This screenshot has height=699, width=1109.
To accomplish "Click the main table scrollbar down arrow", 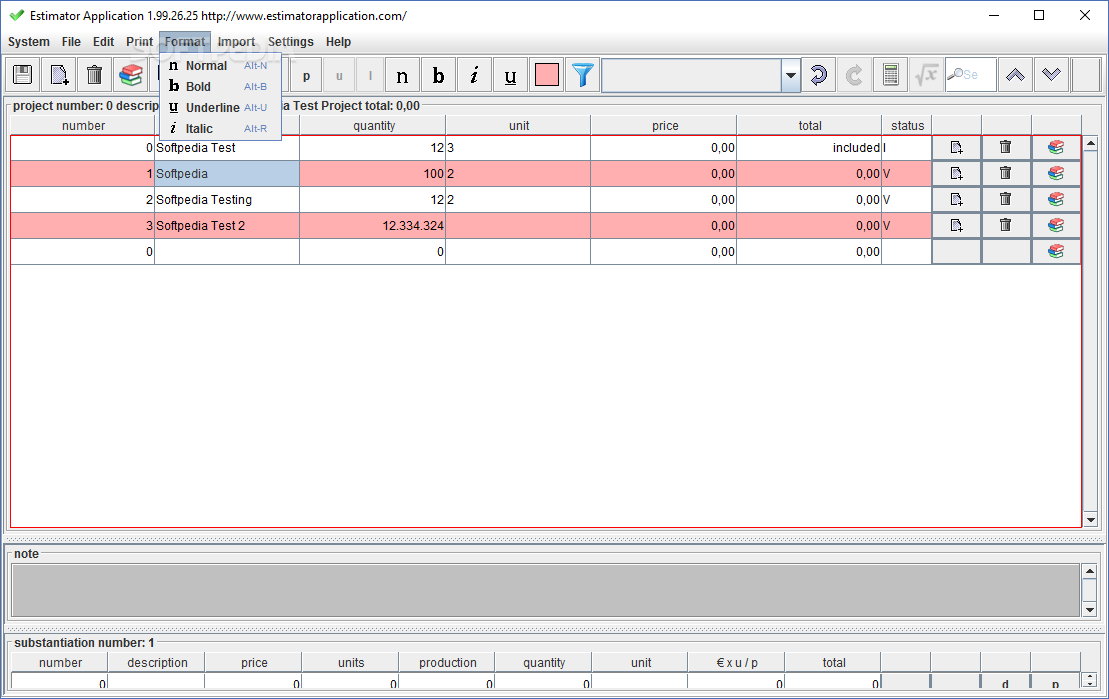I will tap(1091, 520).
